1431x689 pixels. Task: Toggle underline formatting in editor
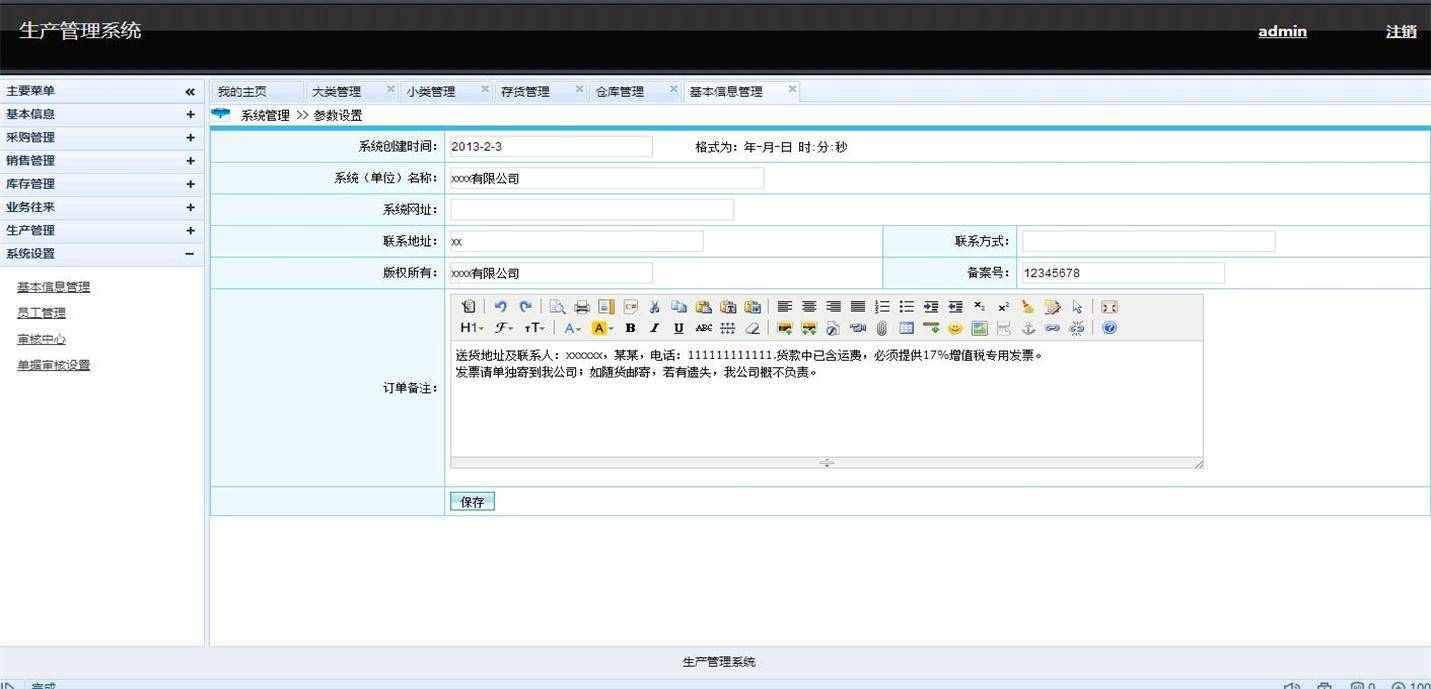(679, 328)
